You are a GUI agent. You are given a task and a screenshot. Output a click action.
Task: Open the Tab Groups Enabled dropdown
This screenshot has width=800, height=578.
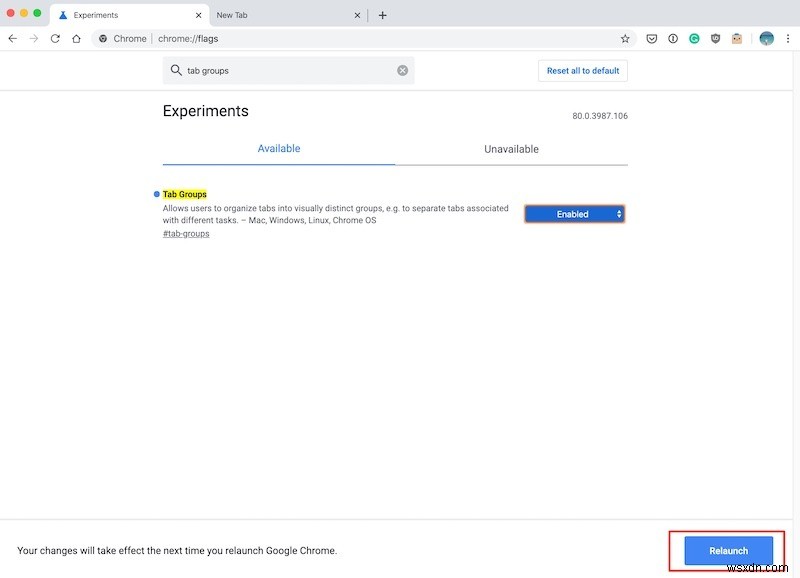[574, 214]
